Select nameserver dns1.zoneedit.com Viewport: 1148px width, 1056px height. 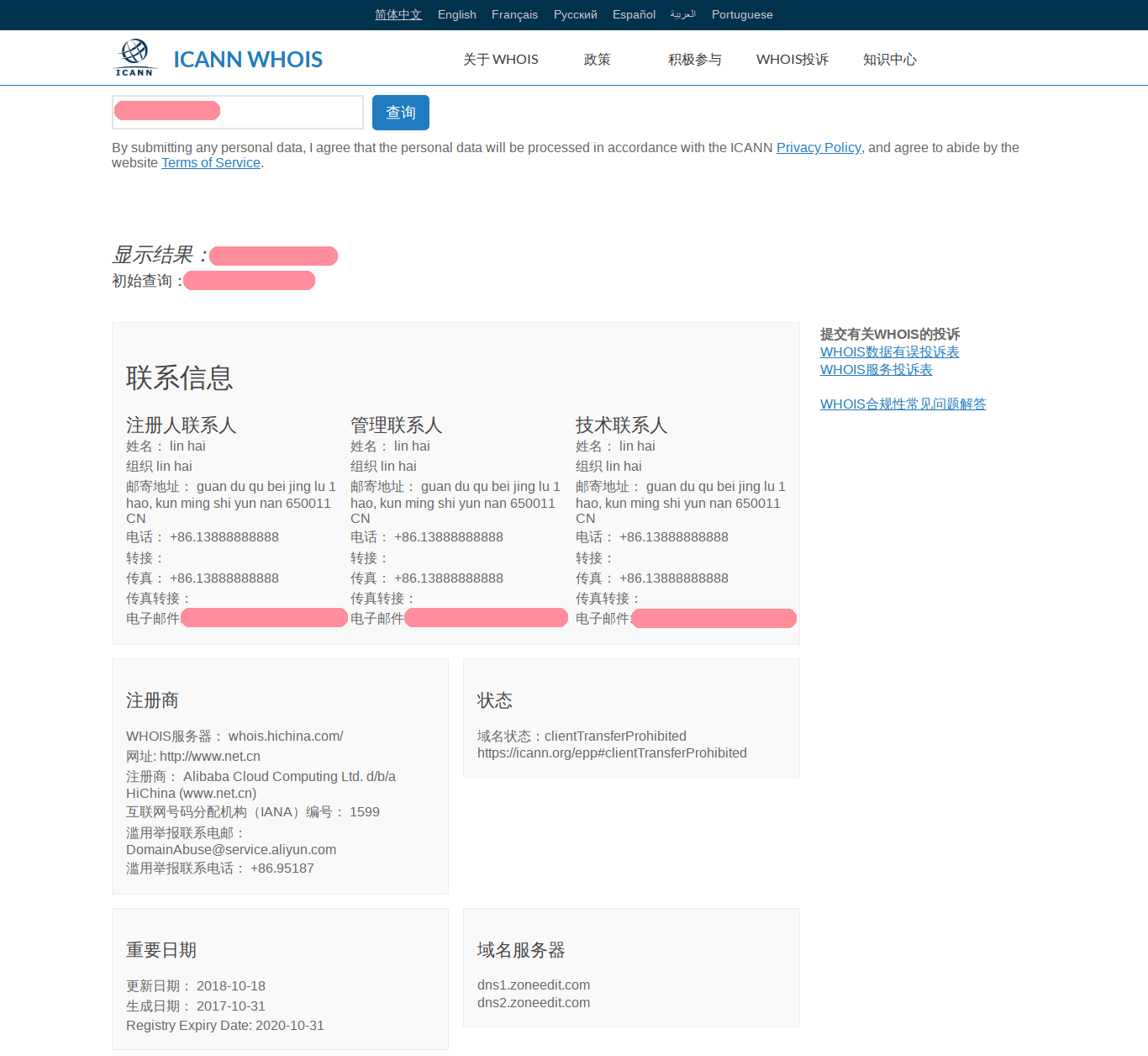click(x=534, y=985)
